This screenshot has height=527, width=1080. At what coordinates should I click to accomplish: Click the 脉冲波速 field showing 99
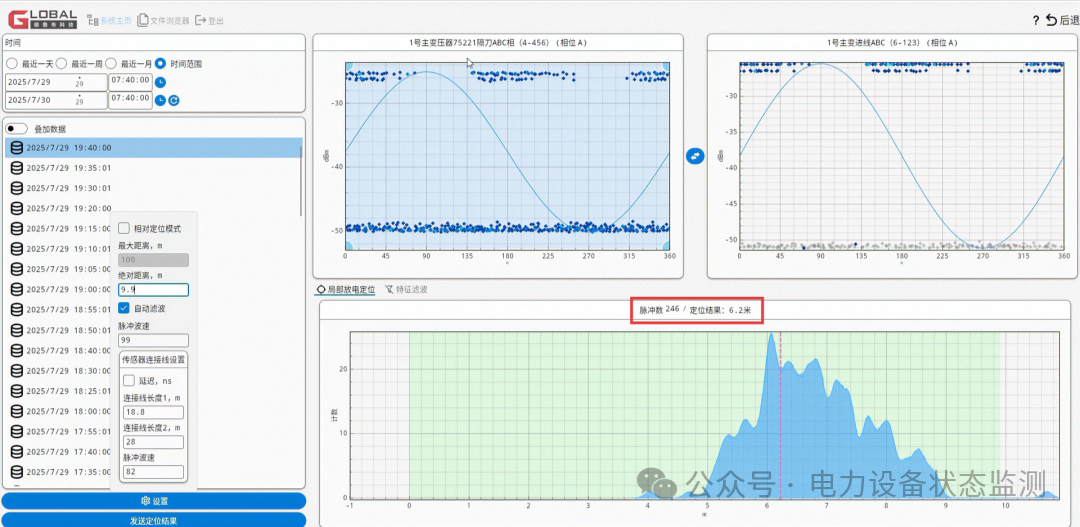pos(154,340)
